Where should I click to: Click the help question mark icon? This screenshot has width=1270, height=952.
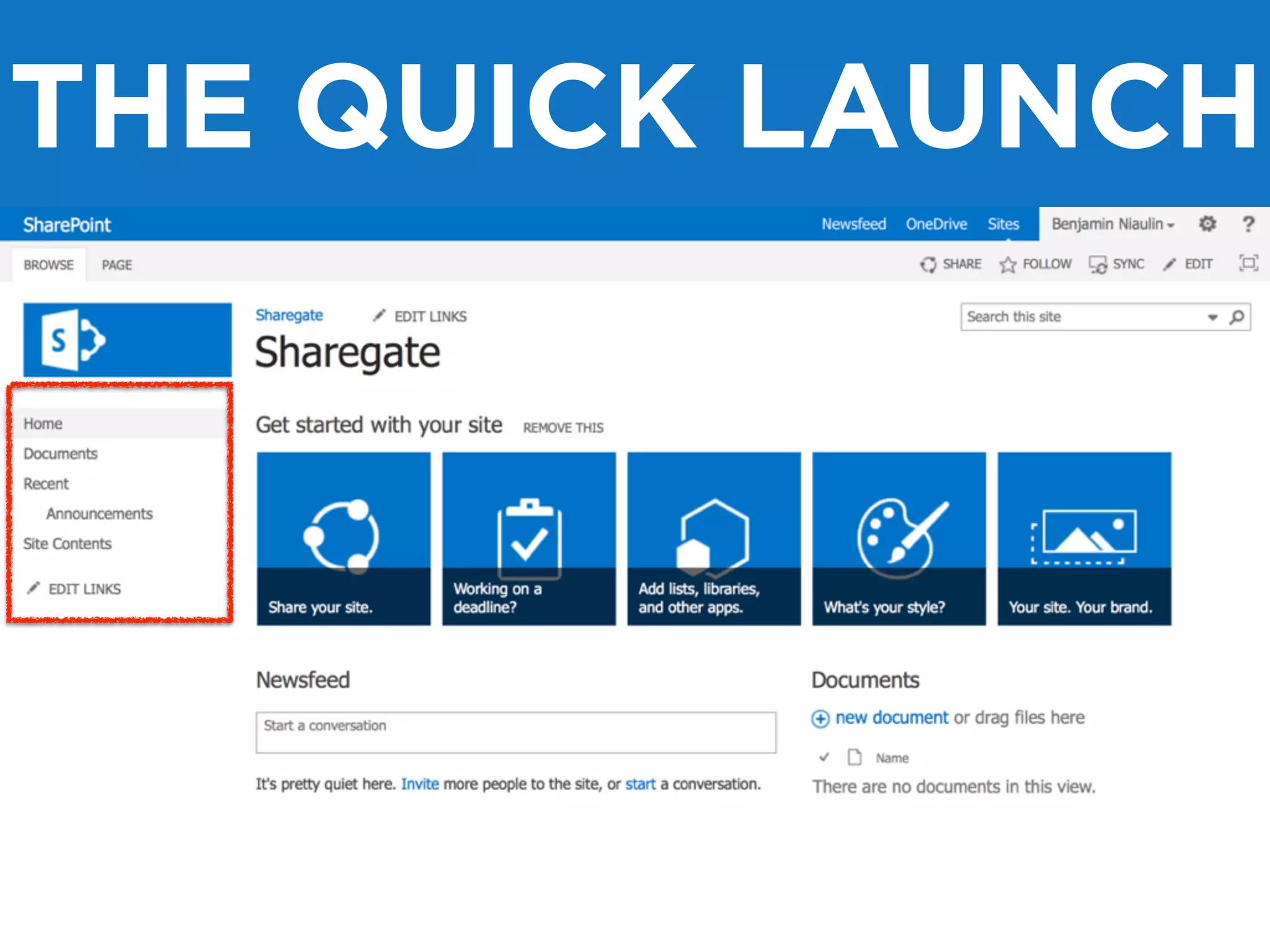point(1248,224)
